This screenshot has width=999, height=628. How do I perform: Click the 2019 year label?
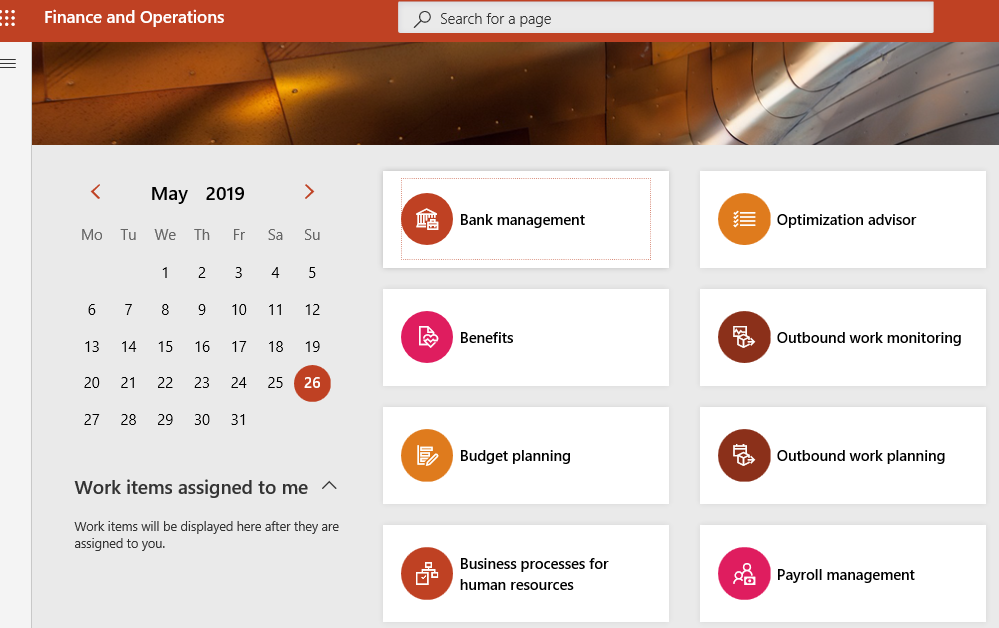coord(225,194)
